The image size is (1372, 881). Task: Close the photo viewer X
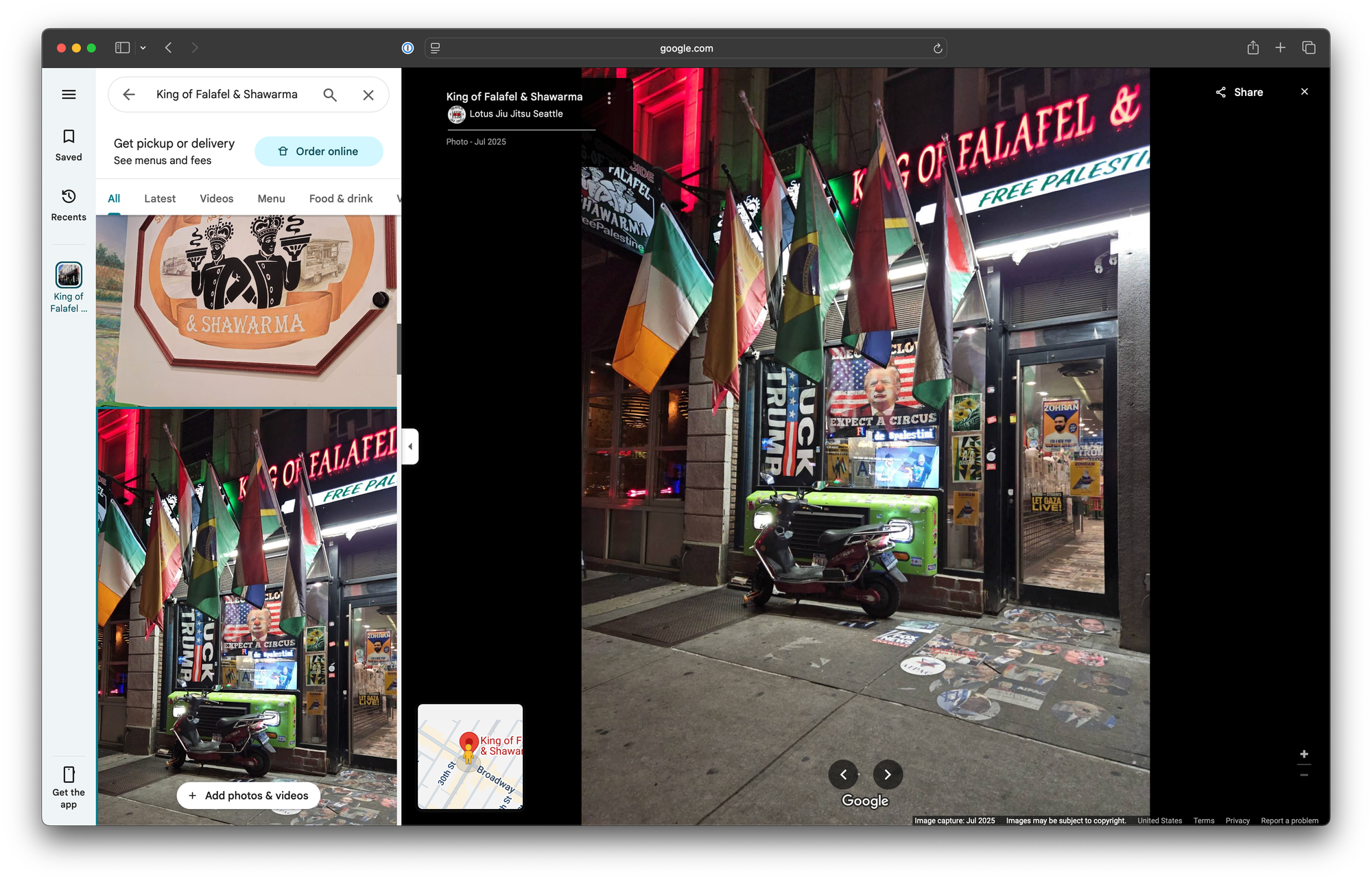[x=1305, y=92]
